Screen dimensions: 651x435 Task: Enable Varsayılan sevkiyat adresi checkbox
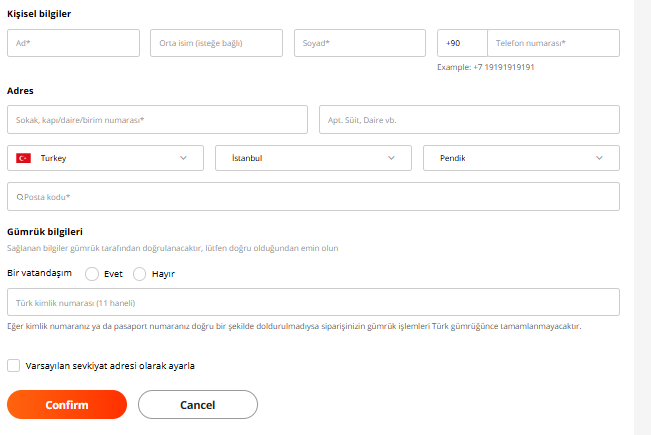pos(14,366)
